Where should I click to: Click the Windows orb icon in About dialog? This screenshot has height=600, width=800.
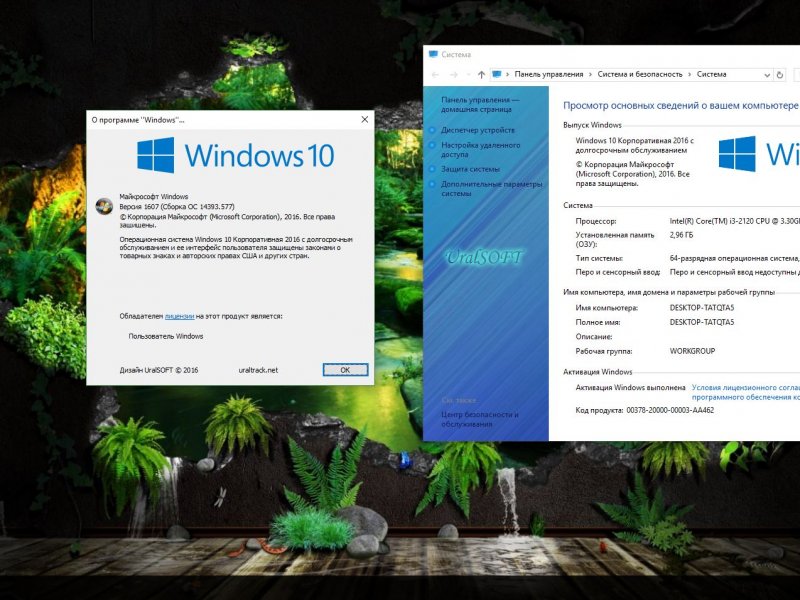104,206
